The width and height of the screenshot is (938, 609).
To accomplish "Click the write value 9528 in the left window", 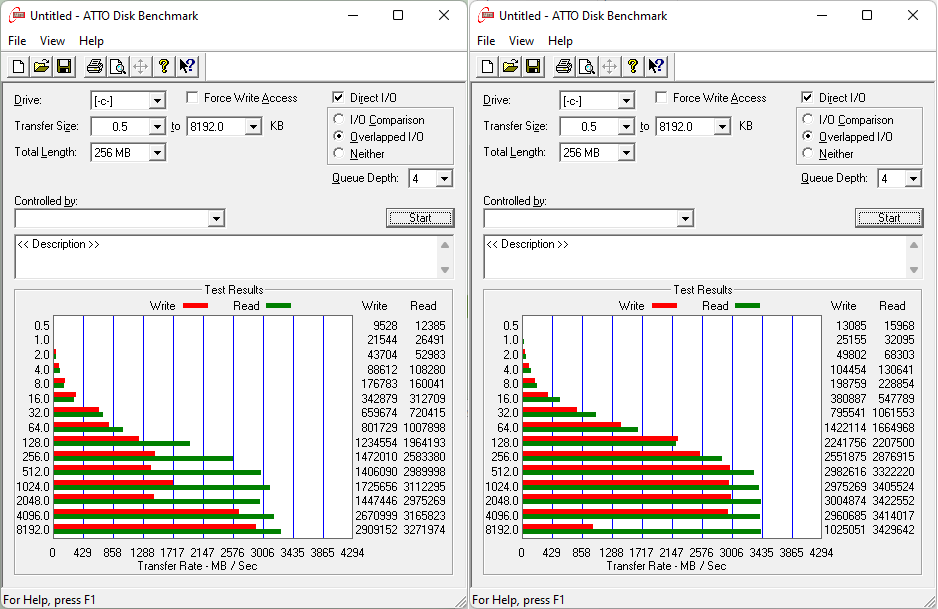I will click(385, 326).
